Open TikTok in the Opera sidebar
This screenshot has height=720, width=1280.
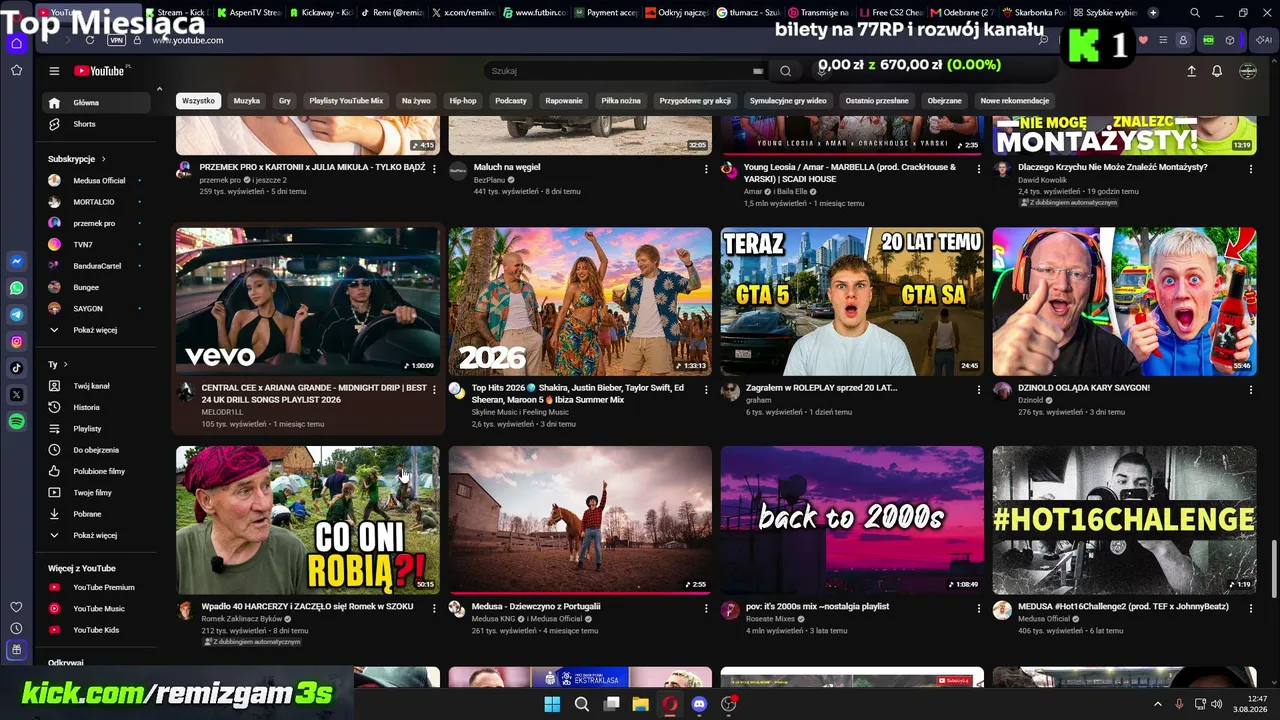coord(16,368)
